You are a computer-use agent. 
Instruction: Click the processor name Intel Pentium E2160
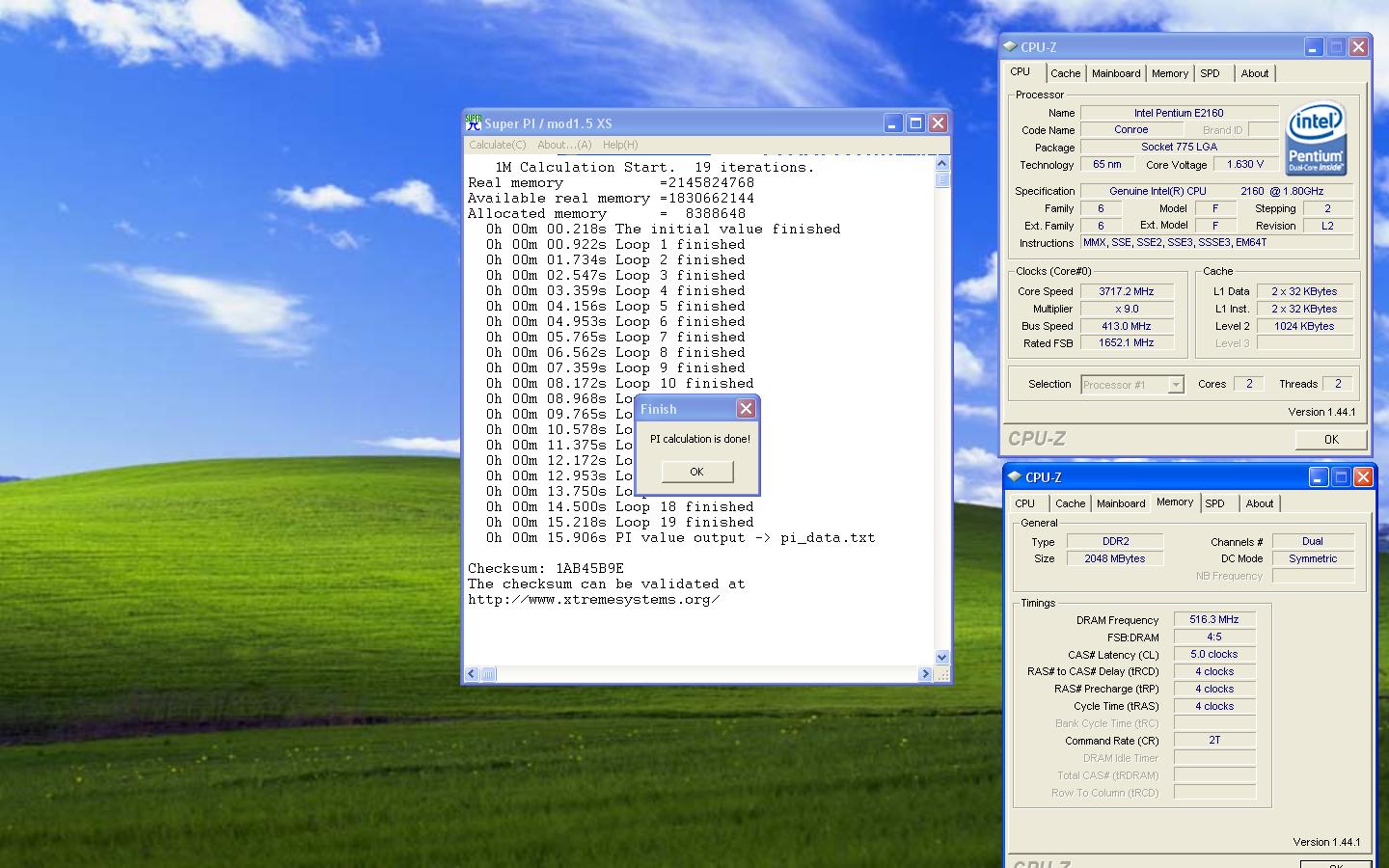[x=1179, y=113]
